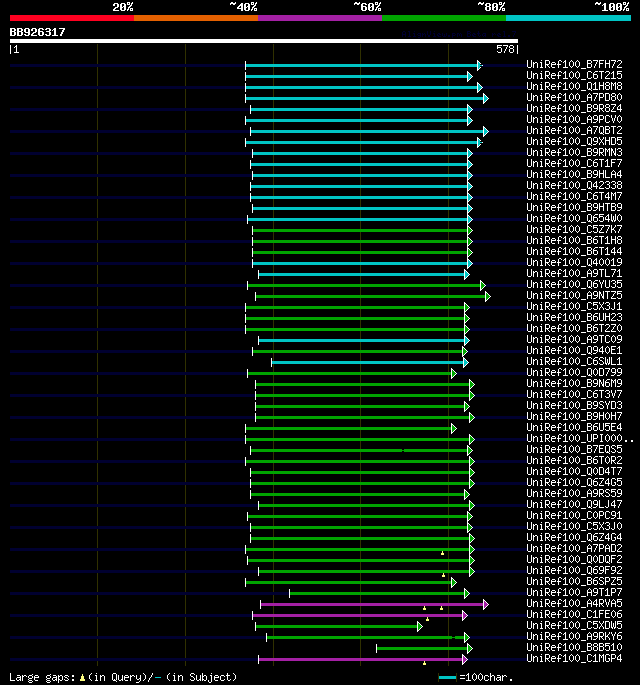Open hit UniRef100_A7PD80
Image resolution: width=640 pixels, height=685 pixels.
pyautogui.click(x=574, y=97)
